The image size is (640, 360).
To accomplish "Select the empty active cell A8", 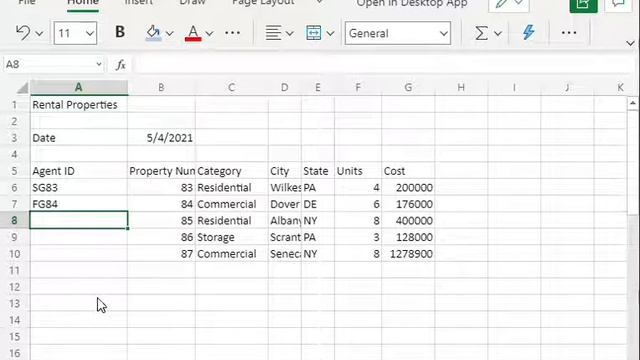I will tap(79, 220).
